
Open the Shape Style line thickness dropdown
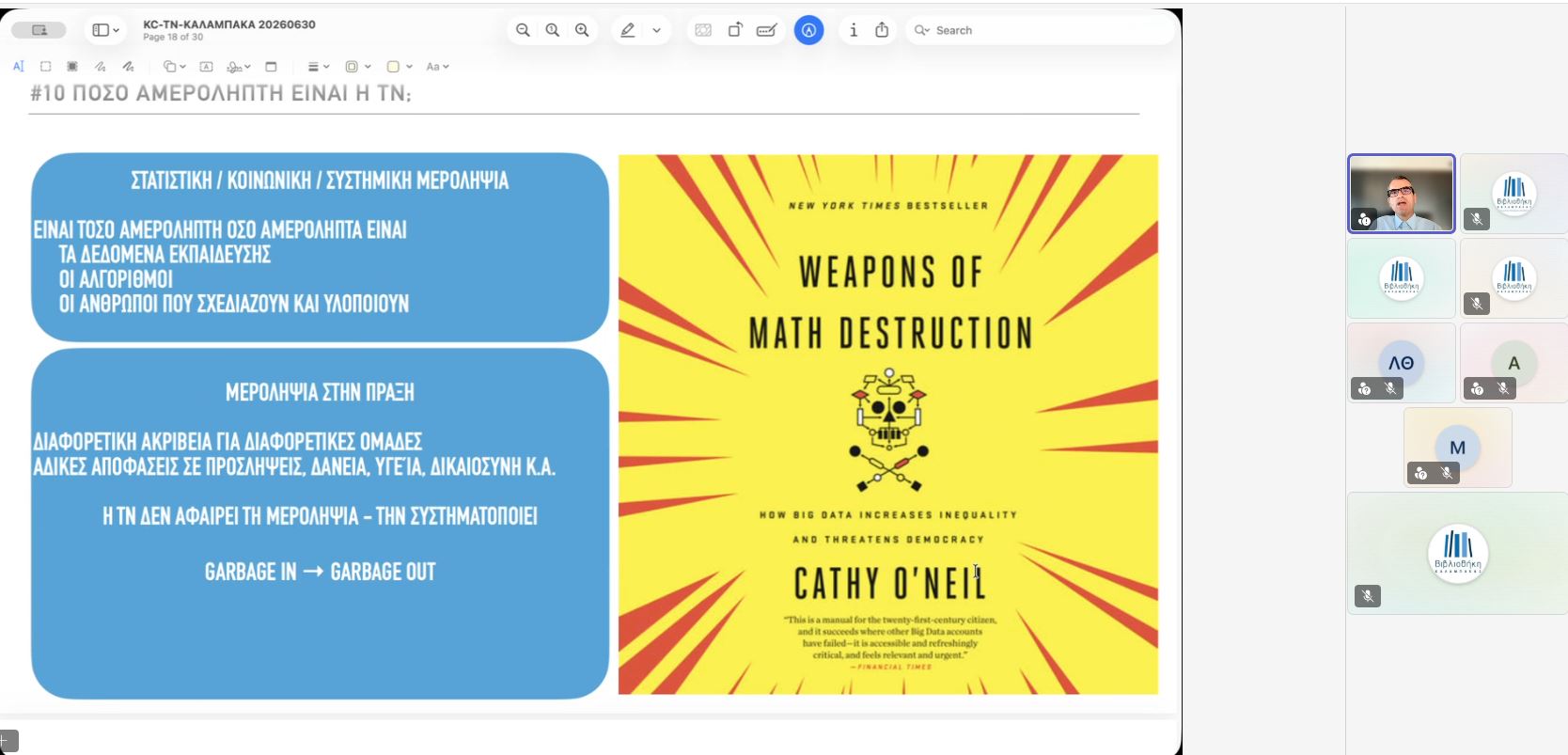(318, 67)
